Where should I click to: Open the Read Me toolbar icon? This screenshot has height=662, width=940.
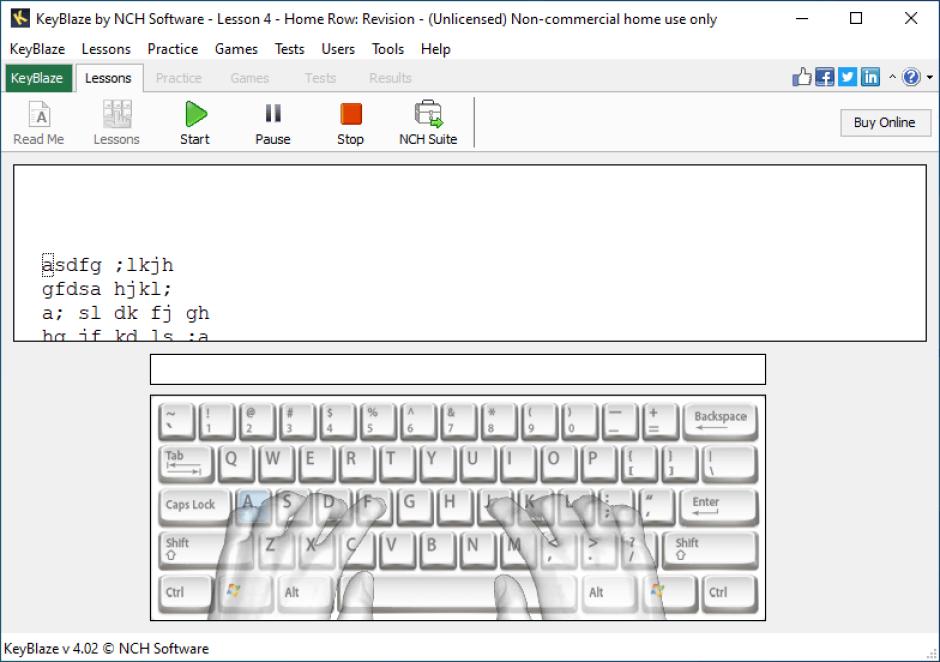click(39, 123)
